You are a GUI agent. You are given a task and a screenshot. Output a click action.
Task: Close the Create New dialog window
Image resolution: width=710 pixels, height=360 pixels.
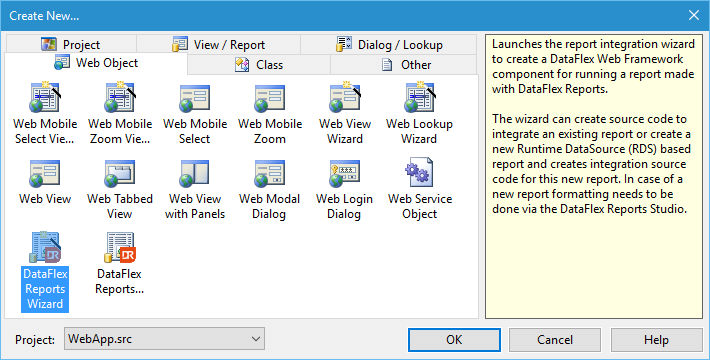click(x=694, y=15)
